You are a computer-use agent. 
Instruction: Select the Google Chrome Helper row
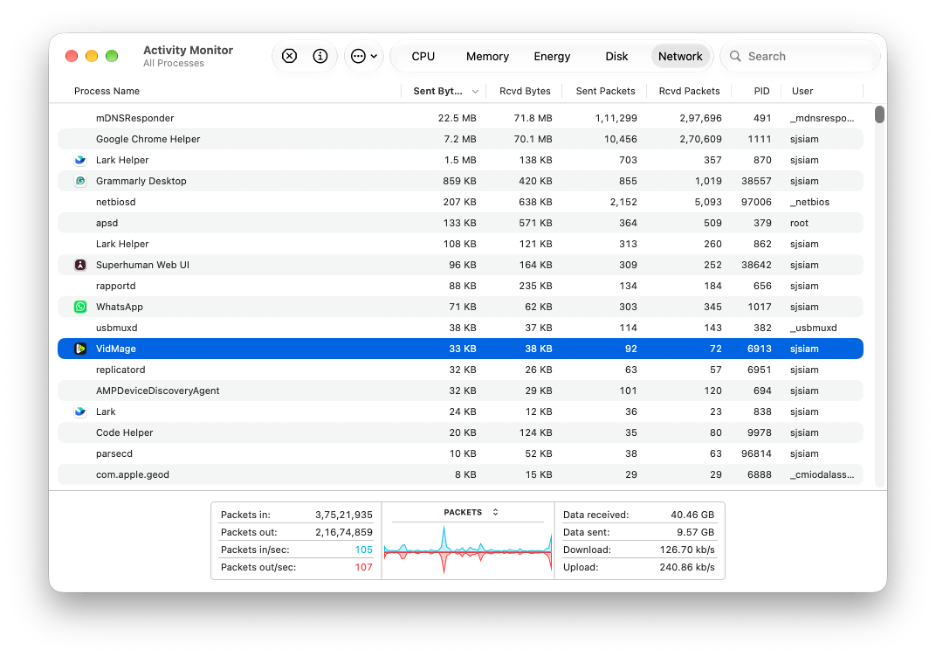pos(460,139)
